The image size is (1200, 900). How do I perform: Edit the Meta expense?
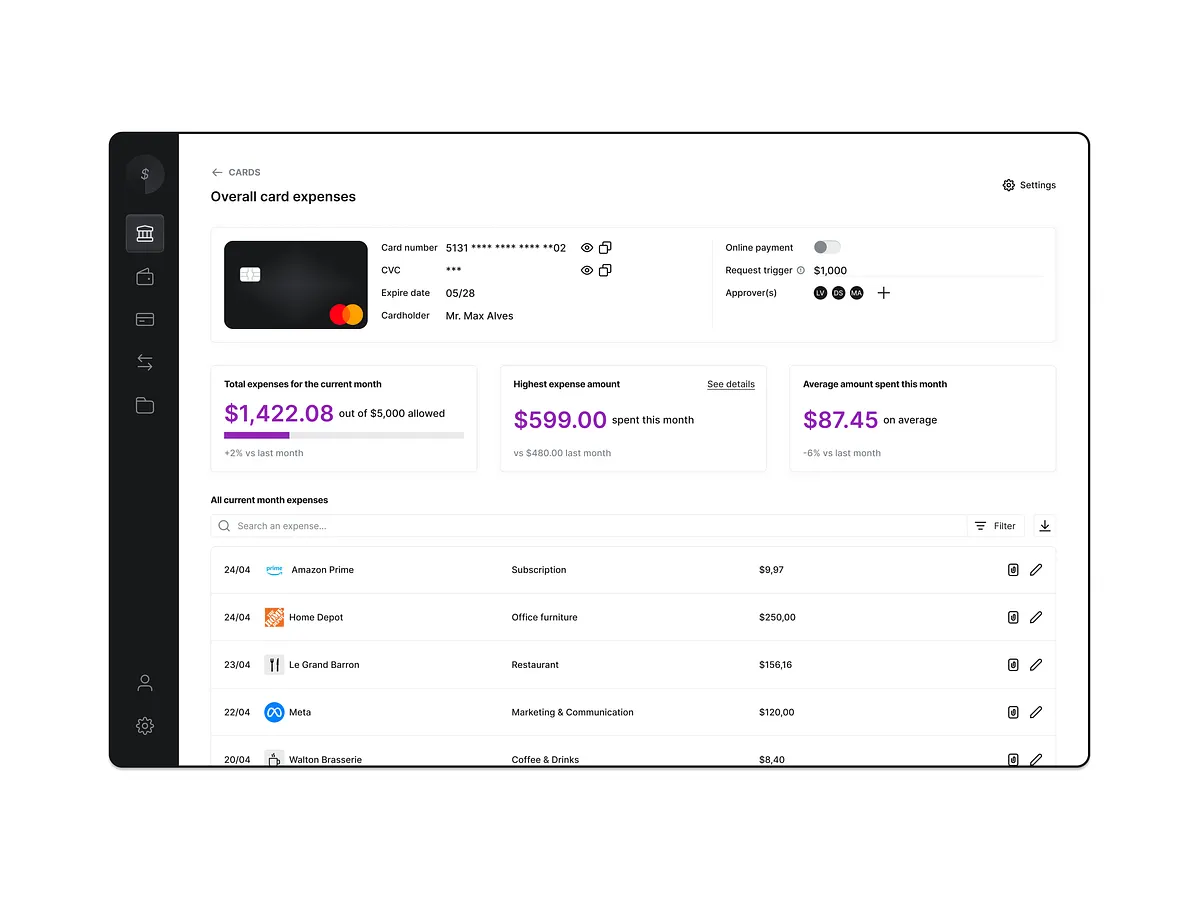[x=1036, y=712]
